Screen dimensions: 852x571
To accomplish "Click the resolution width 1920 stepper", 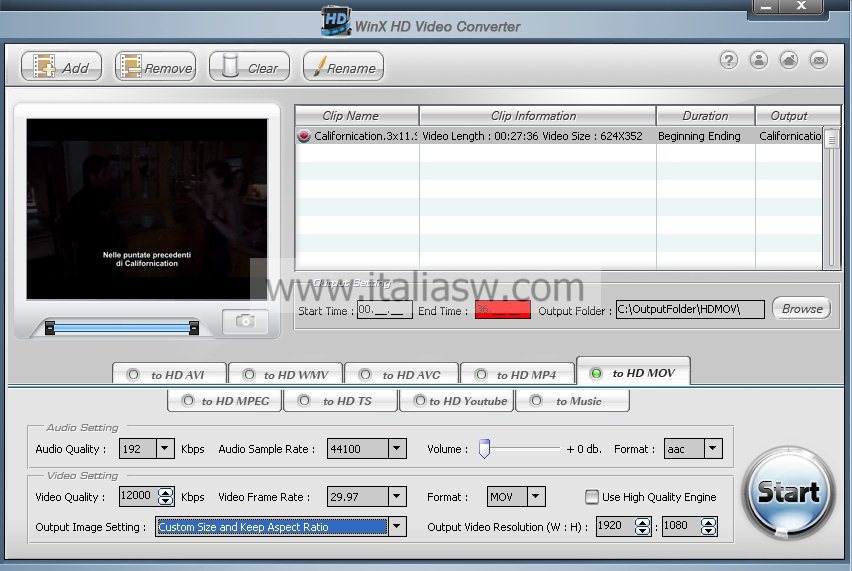I will coord(643,526).
